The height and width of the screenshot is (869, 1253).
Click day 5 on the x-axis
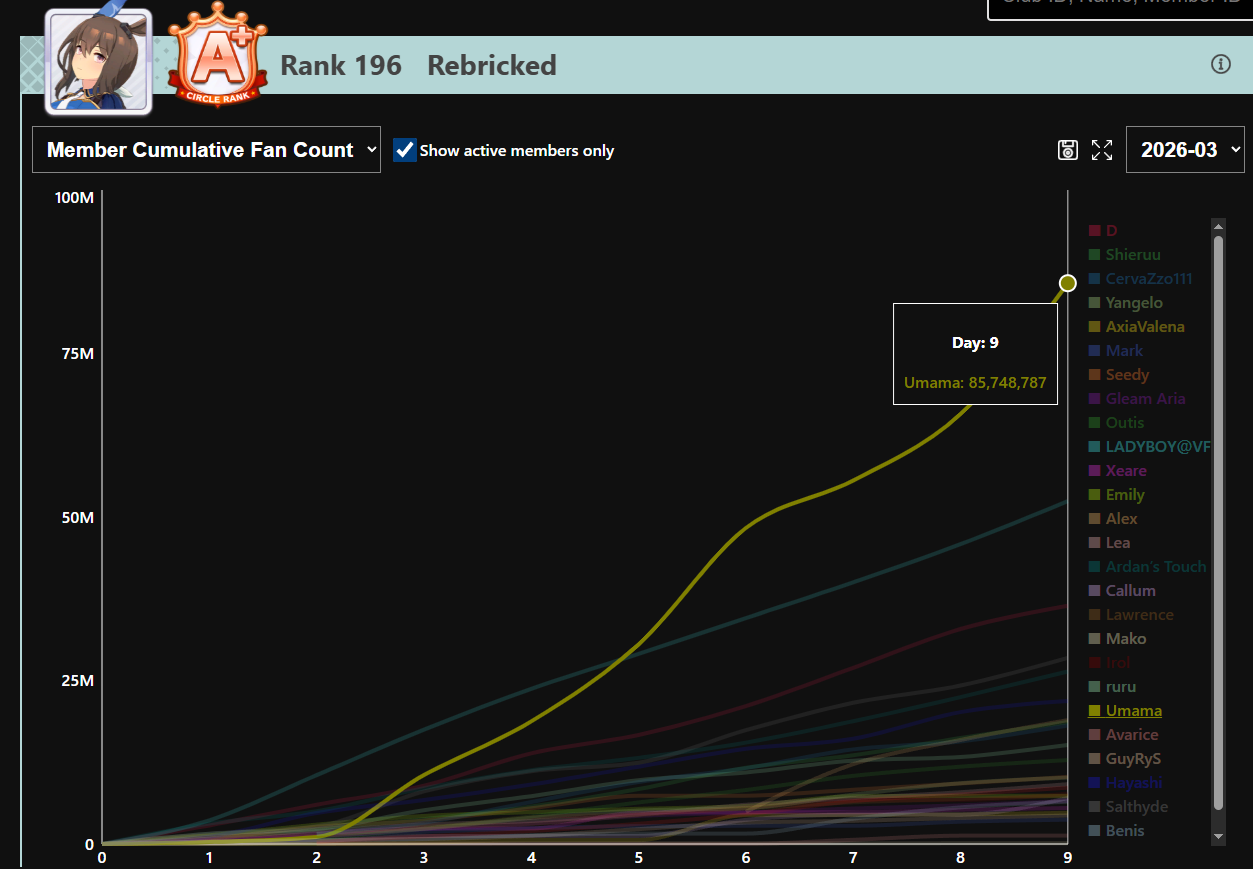click(638, 857)
